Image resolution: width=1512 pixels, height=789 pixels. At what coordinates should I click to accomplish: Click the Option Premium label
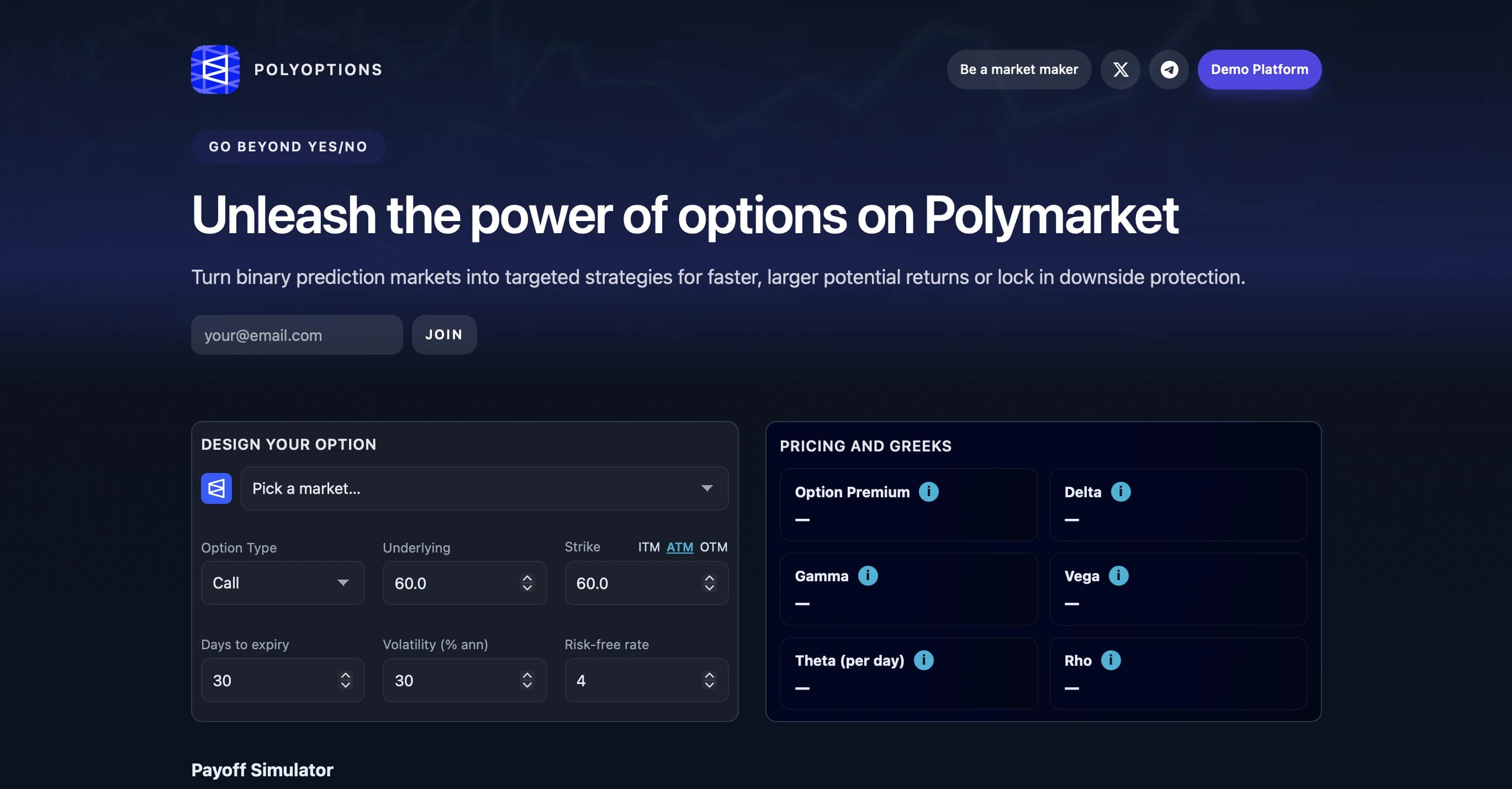coord(852,492)
